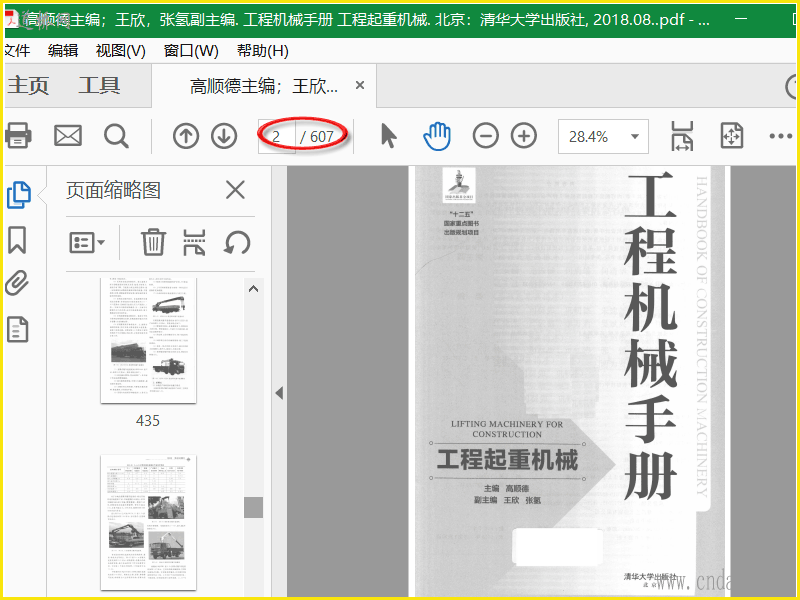Click the print icon in the toolbar
This screenshot has height=600, width=800.
click(x=18, y=136)
